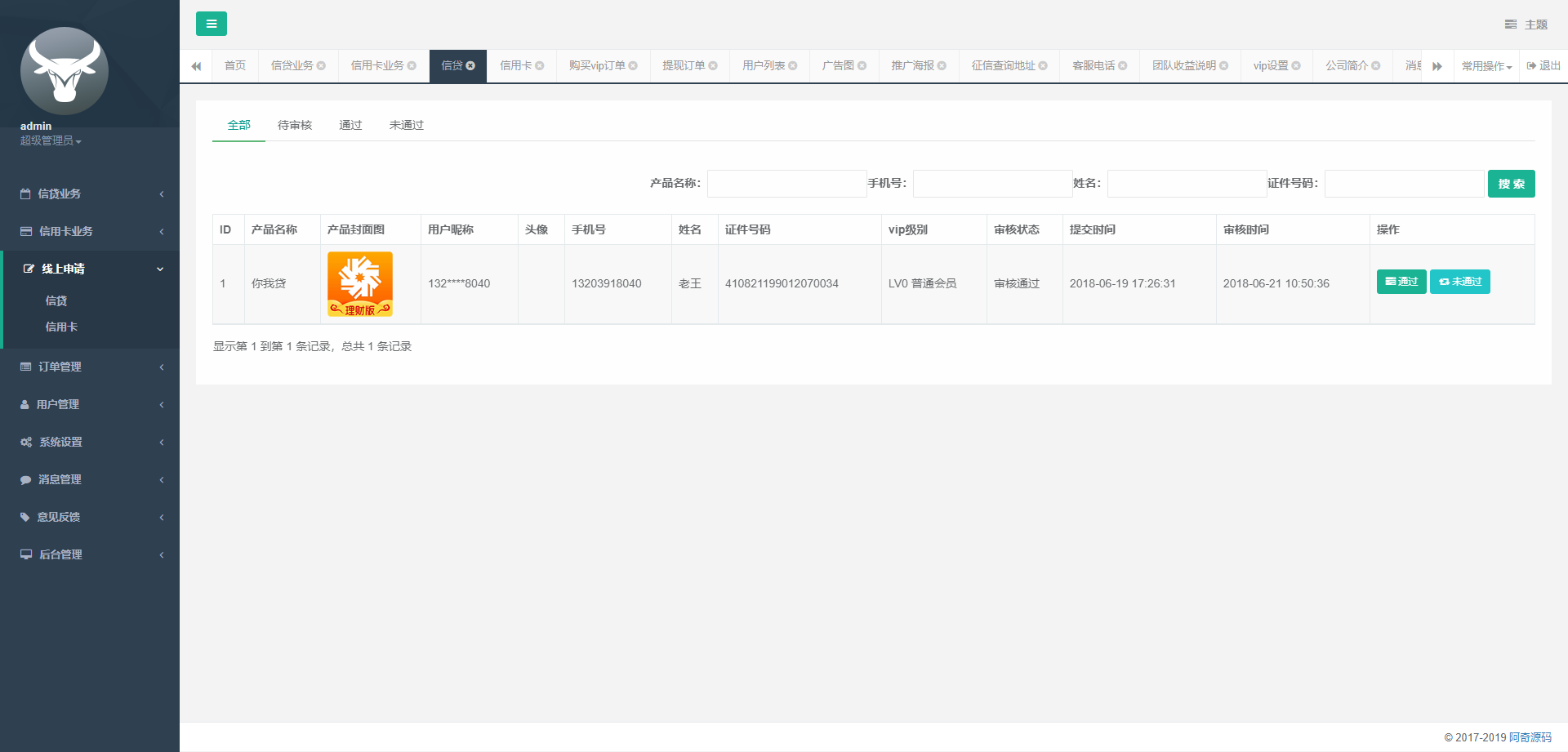Click into the 手机号 input field
Image resolution: width=1568 pixels, height=752 pixels.
pyautogui.click(x=992, y=183)
